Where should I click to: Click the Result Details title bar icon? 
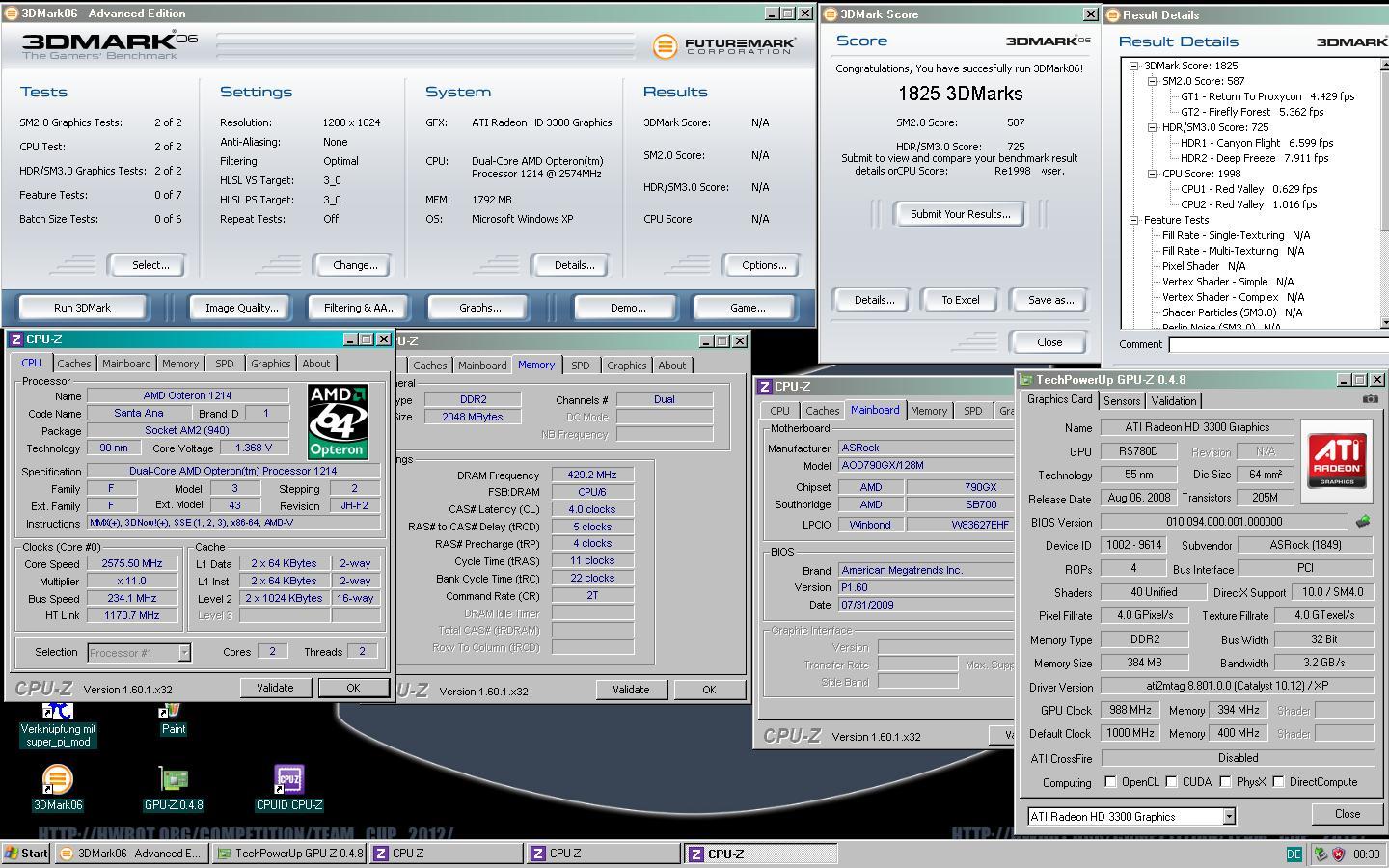pos(1112,14)
